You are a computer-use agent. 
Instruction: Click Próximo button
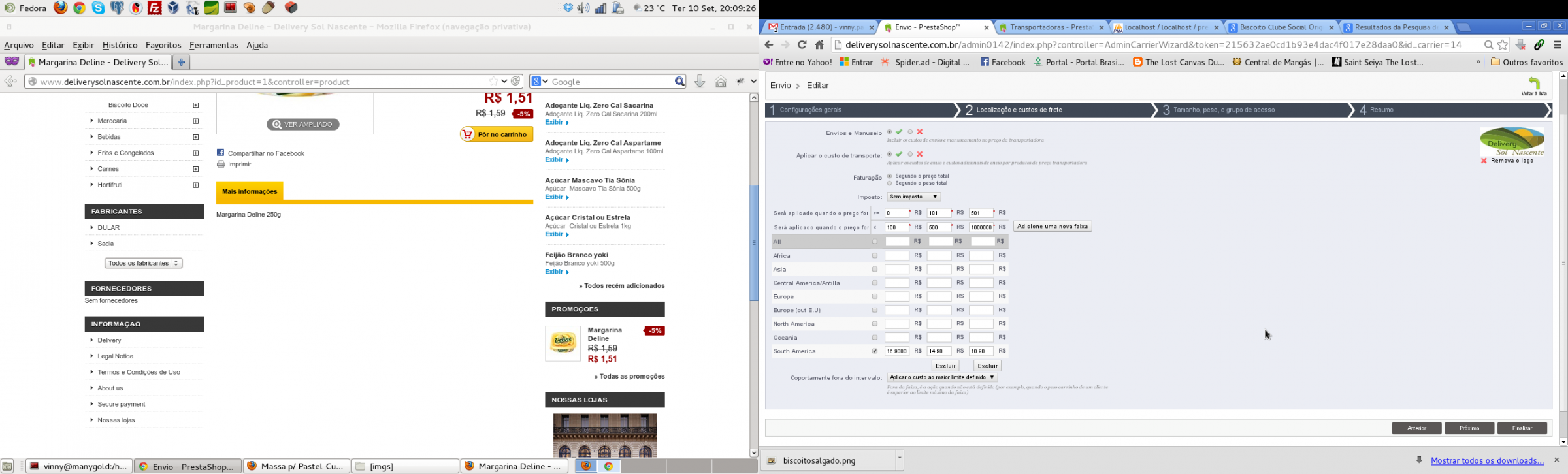tap(1469, 428)
